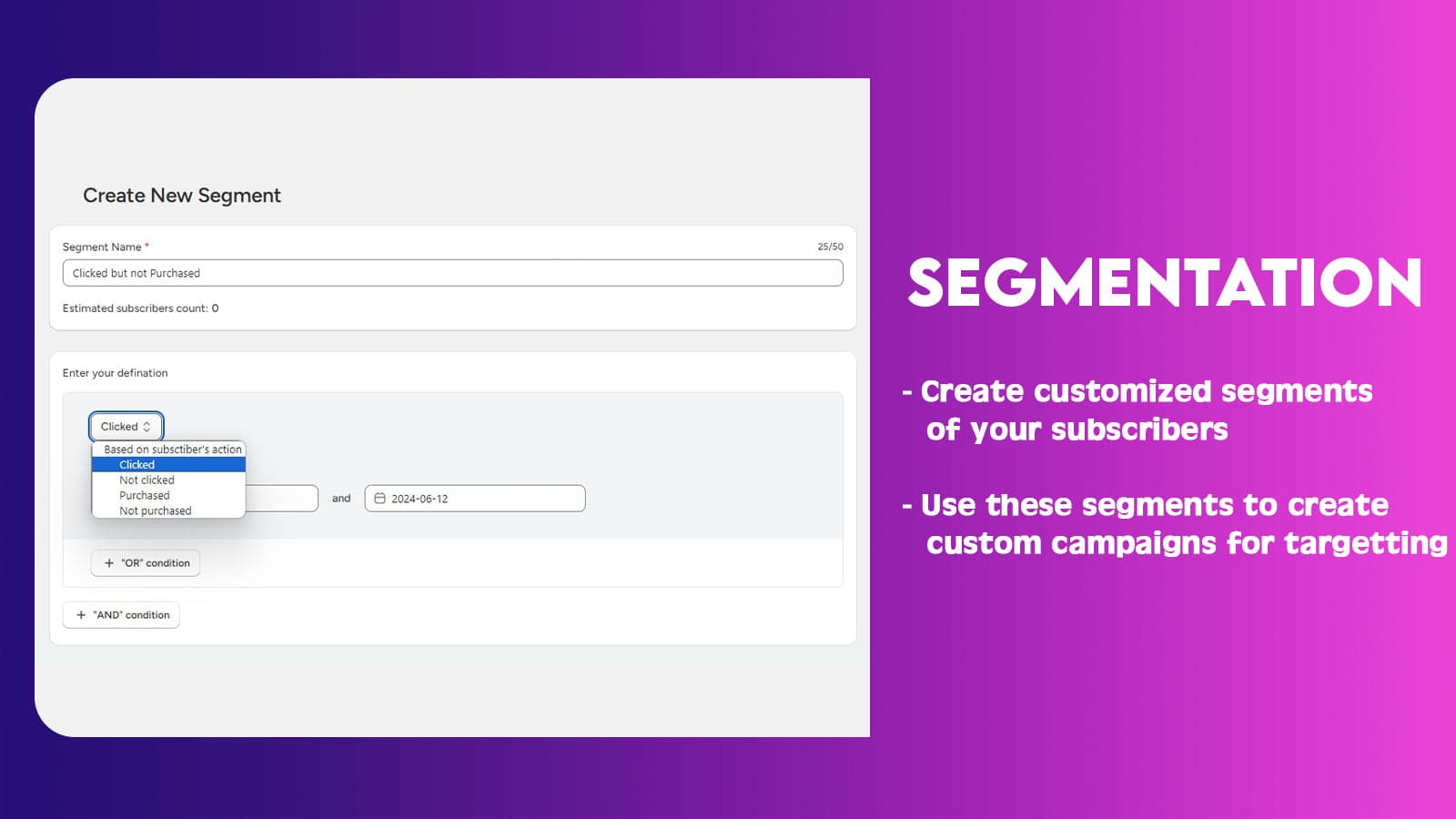1456x819 pixels.
Task: Click the Estimated subscribers count text
Action: (x=140, y=308)
